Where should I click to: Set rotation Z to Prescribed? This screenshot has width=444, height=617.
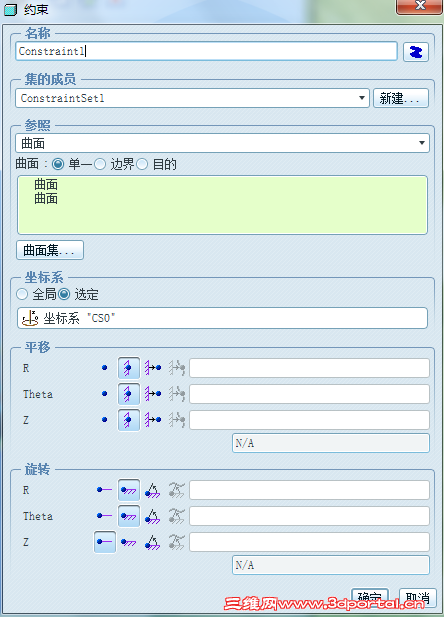pyautogui.click(x=153, y=542)
